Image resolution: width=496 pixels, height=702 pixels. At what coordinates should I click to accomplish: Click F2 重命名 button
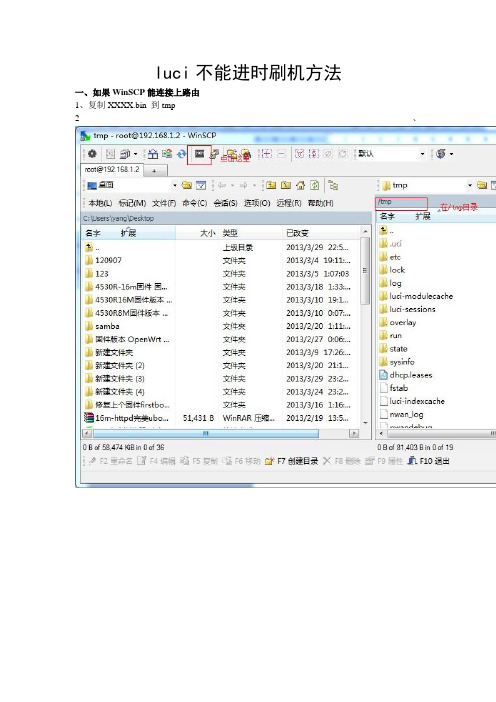tap(110, 461)
